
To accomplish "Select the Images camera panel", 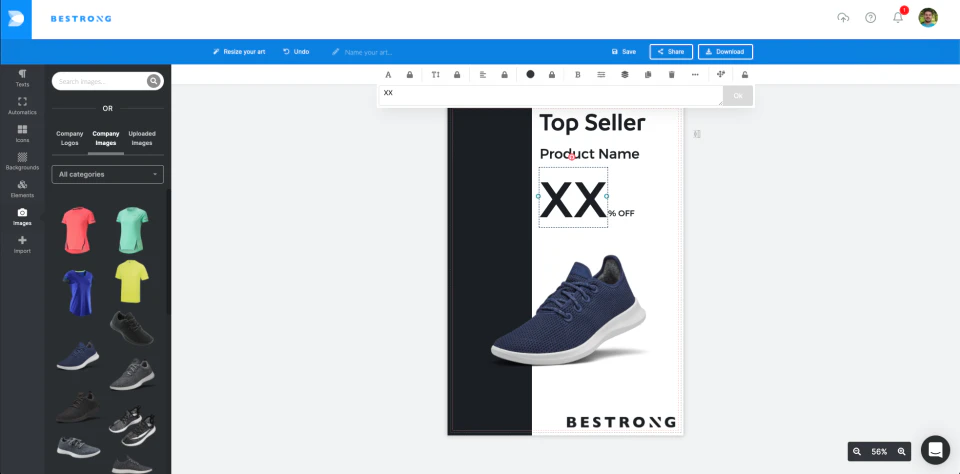I will 22,217.
